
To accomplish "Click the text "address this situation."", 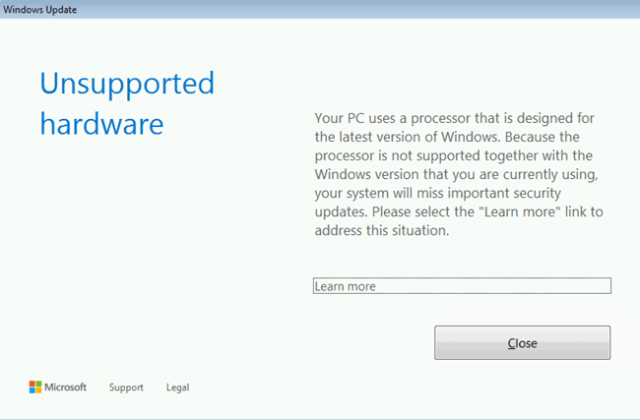I will pos(383,231).
